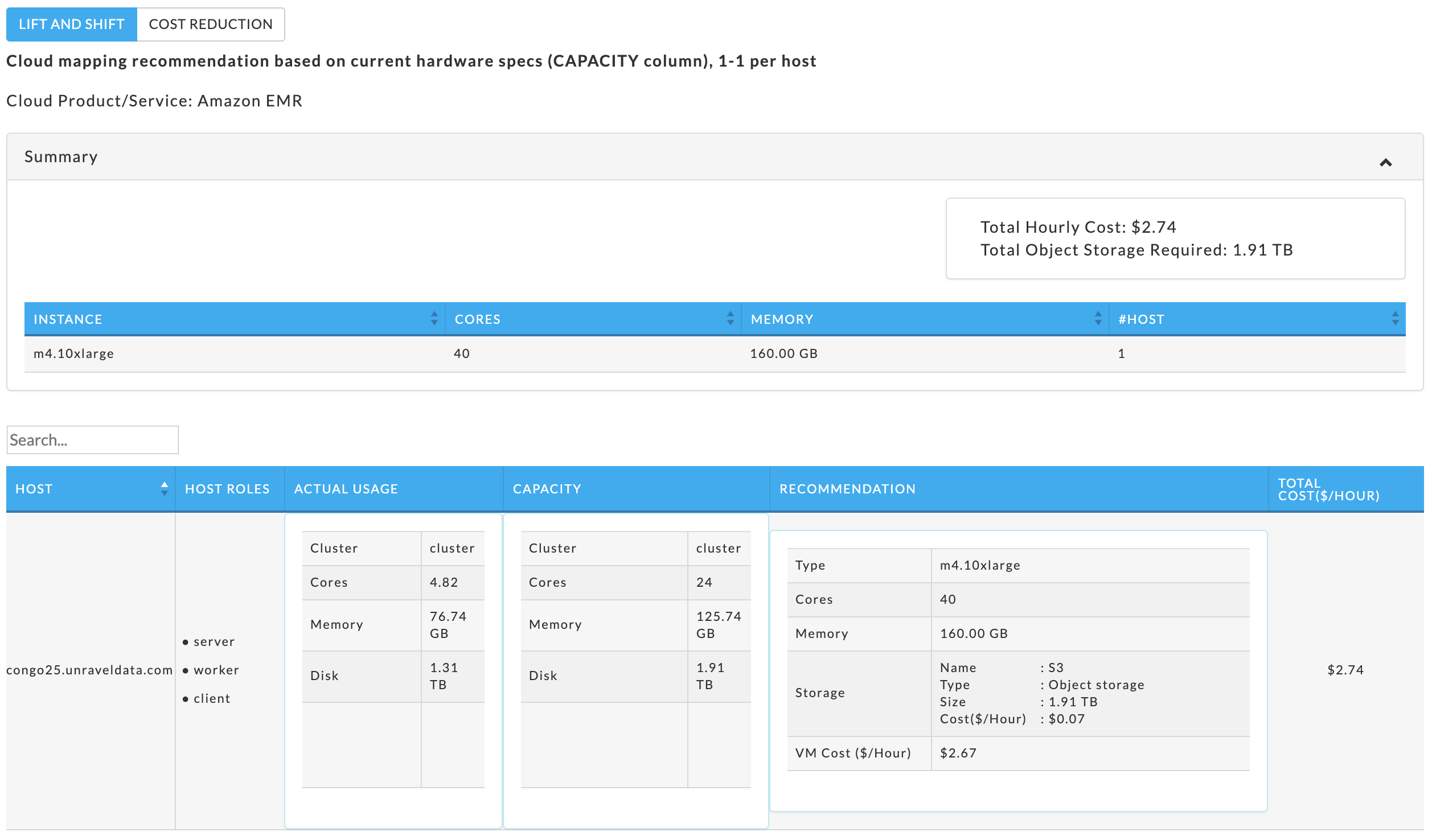Click the client host role
Viewport: 1432px width, 840px height.
click(x=212, y=698)
